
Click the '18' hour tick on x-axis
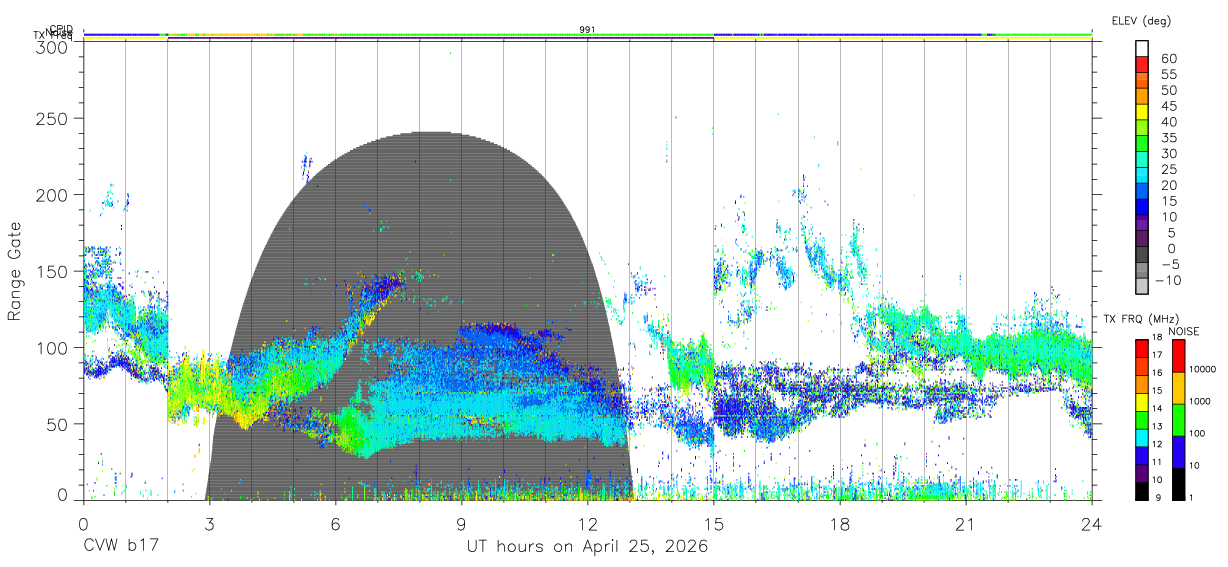[839, 524]
